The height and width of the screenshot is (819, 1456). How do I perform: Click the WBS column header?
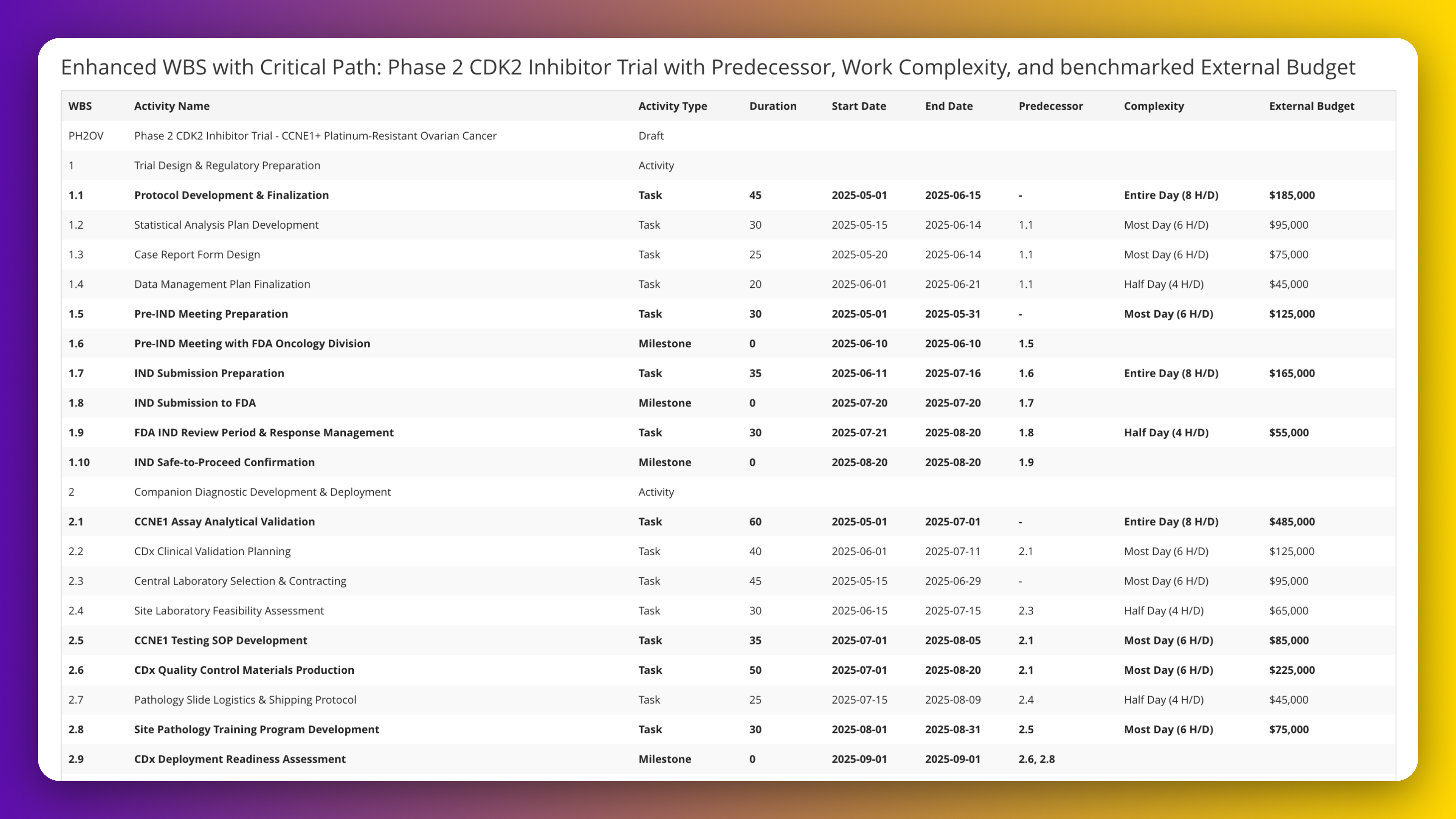click(80, 106)
